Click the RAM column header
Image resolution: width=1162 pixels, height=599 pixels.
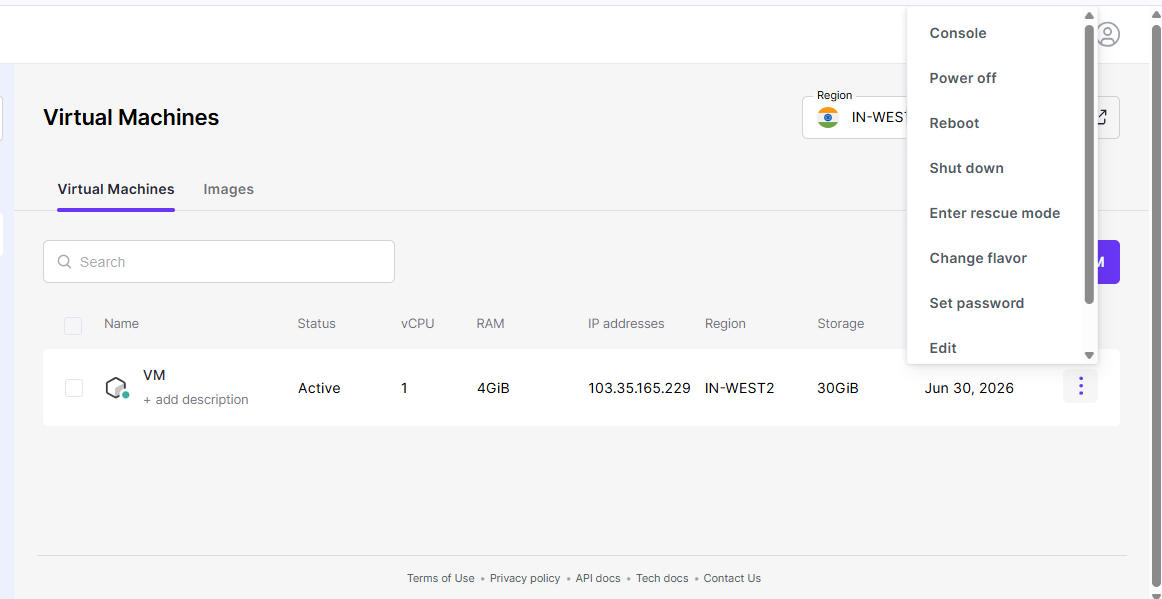click(x=491, y=323)
